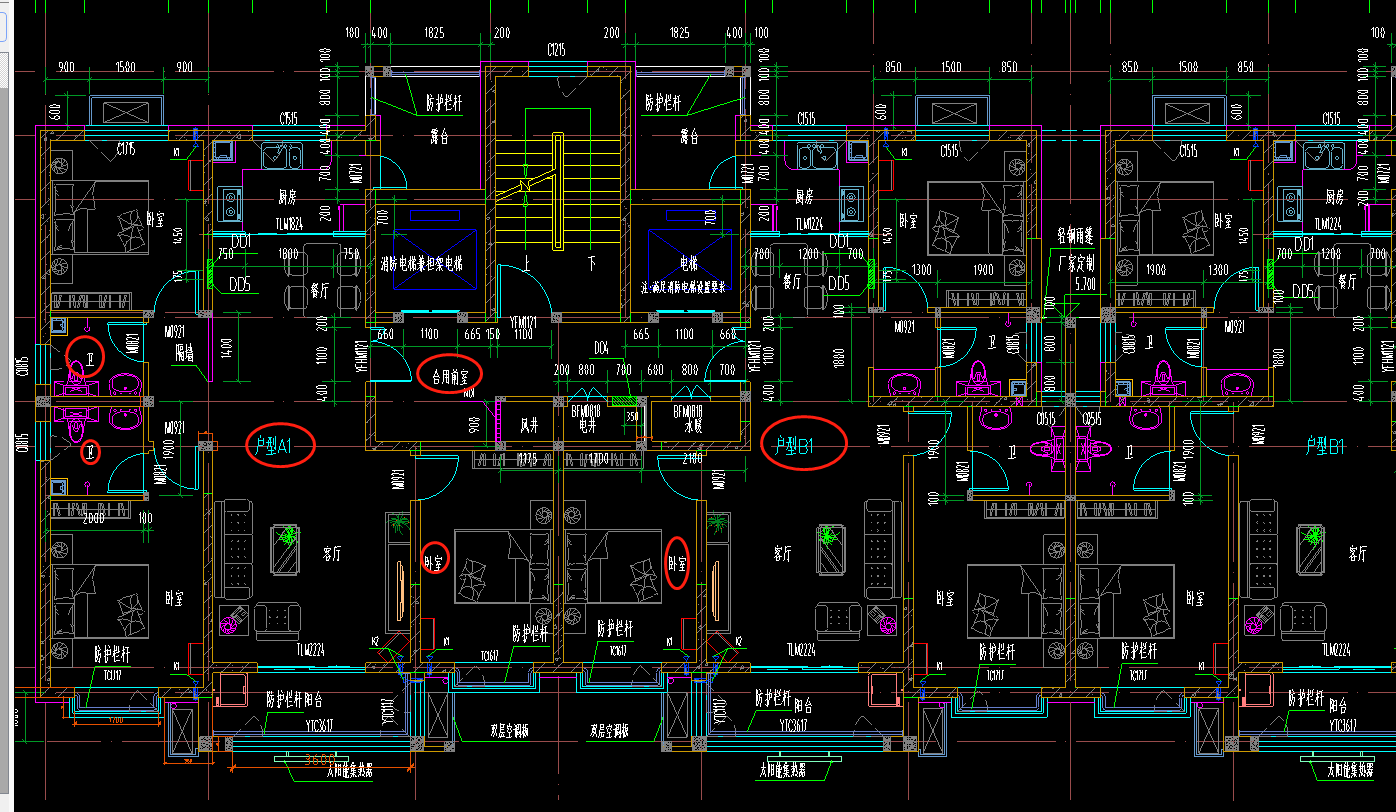Click the standalone 电梯 label right of stairs
1396x812 pixels.
point(689,265)
